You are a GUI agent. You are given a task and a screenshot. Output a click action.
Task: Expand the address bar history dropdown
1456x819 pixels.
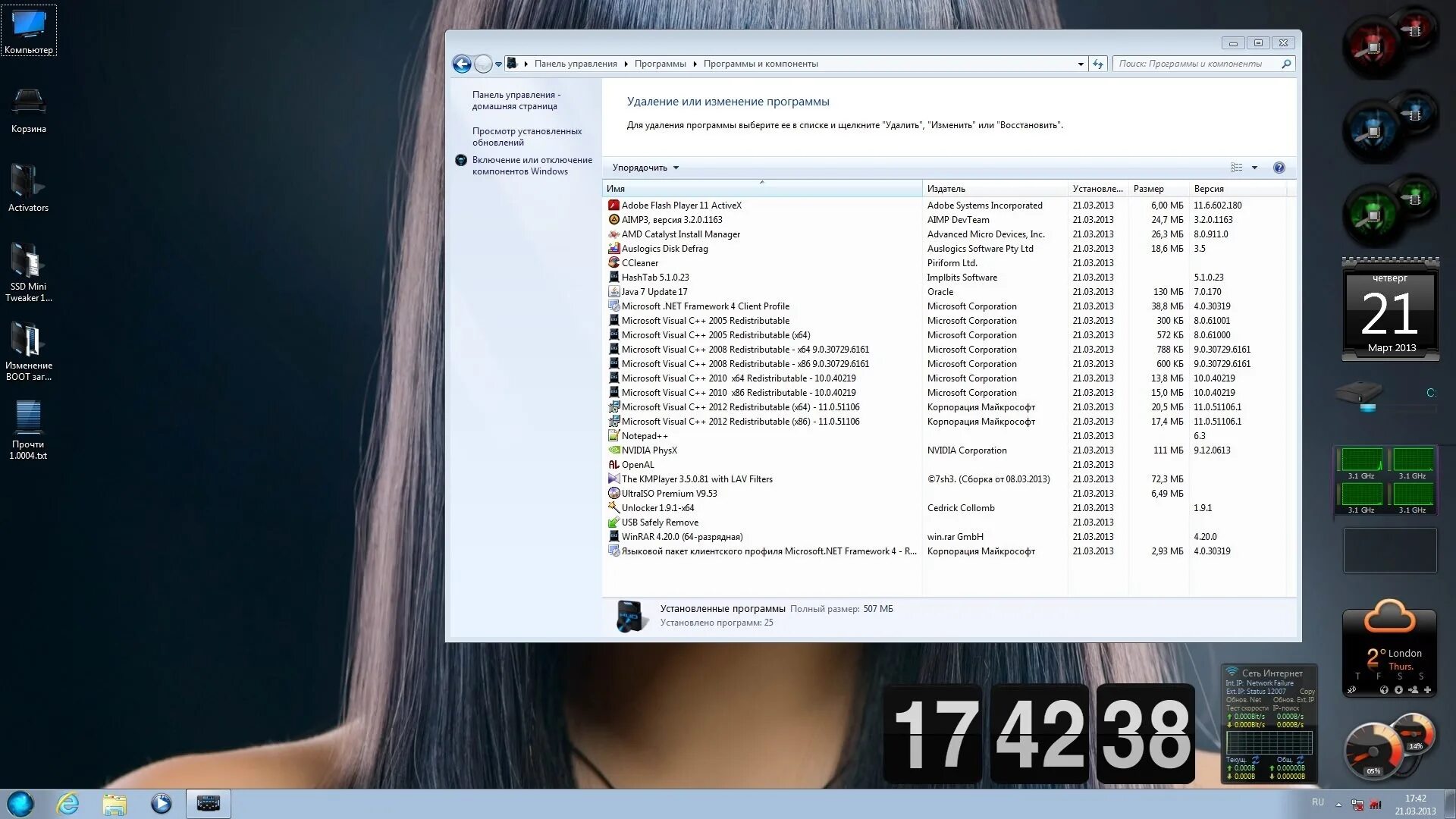click(1081, 64)
